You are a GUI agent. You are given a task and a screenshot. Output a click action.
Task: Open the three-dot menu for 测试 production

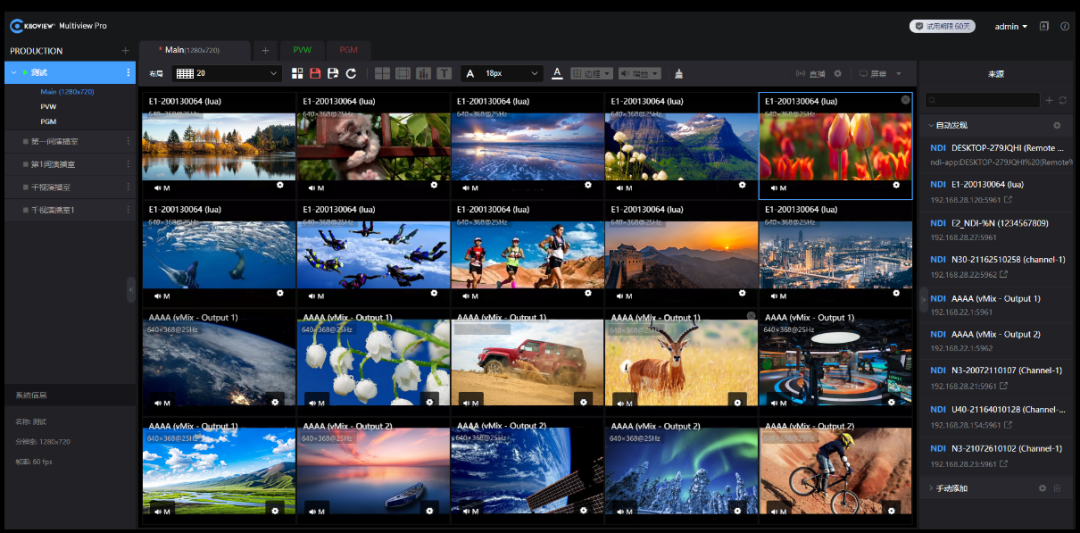click(x=128, y=72)
